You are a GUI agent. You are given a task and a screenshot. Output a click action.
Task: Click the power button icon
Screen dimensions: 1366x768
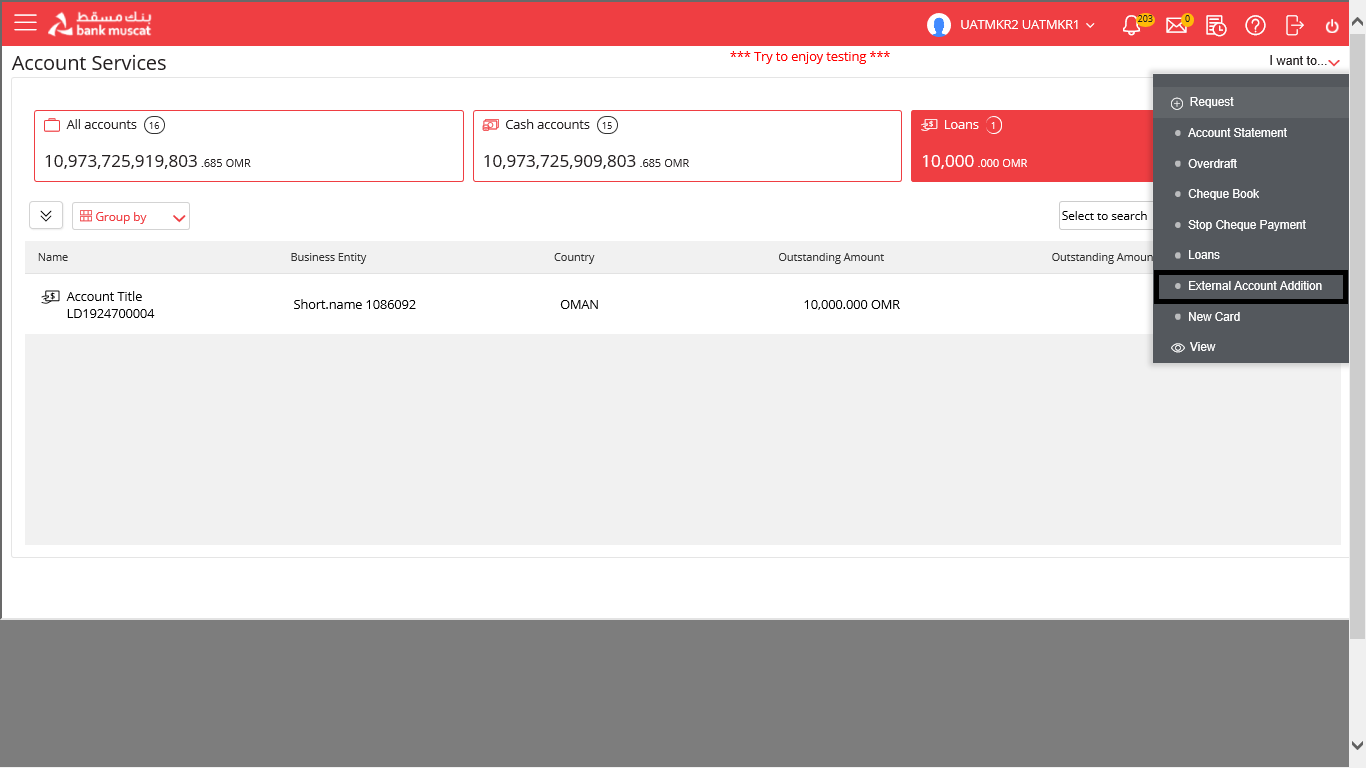click(x=1332, y=26)
